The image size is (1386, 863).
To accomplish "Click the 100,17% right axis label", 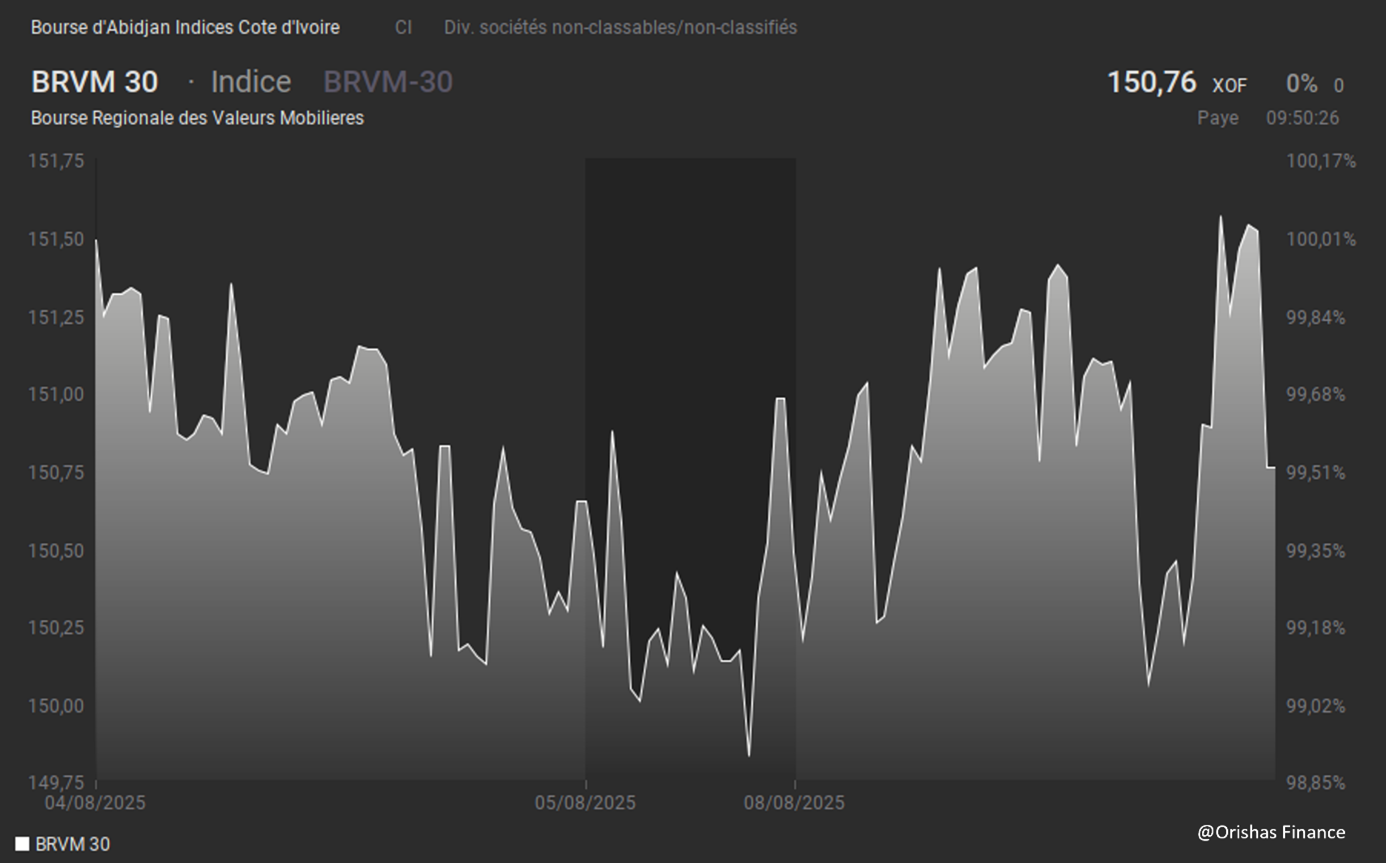I will pyautogui.click(x=1321, y=161).
